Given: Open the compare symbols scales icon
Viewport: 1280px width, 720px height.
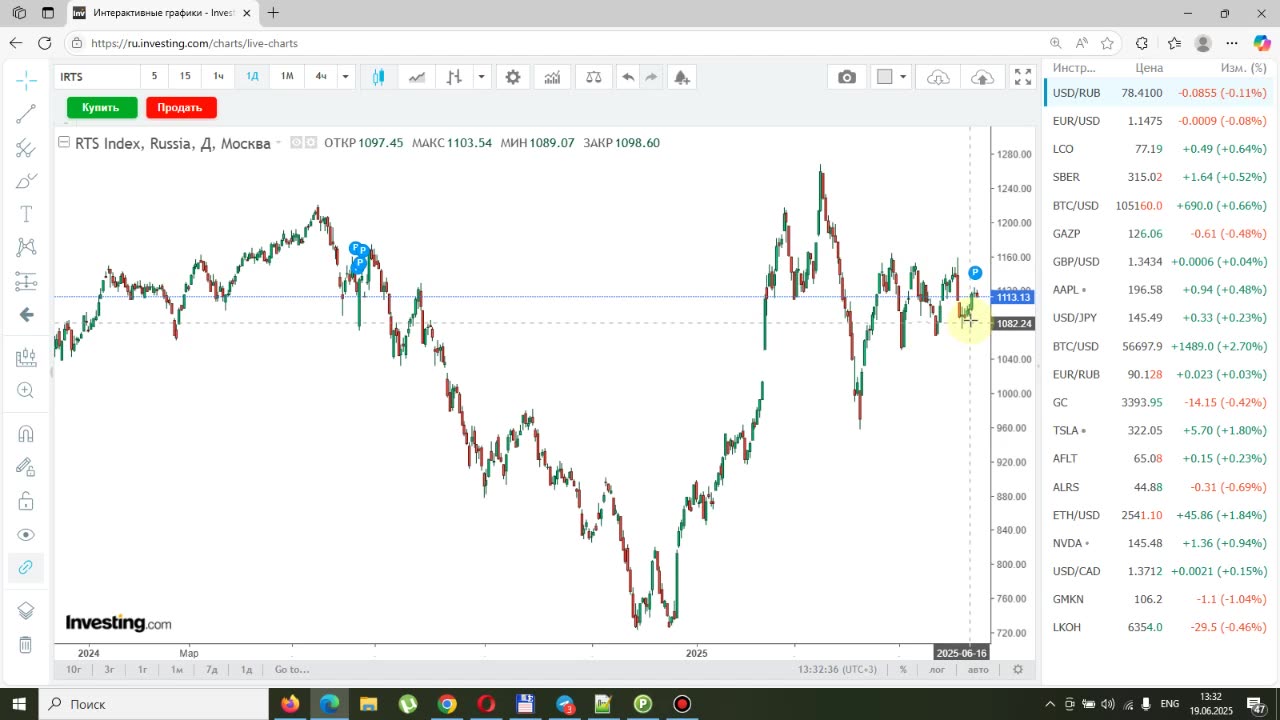Looking at the screenshot, I should pyautogui.click(x=593, y=77).
